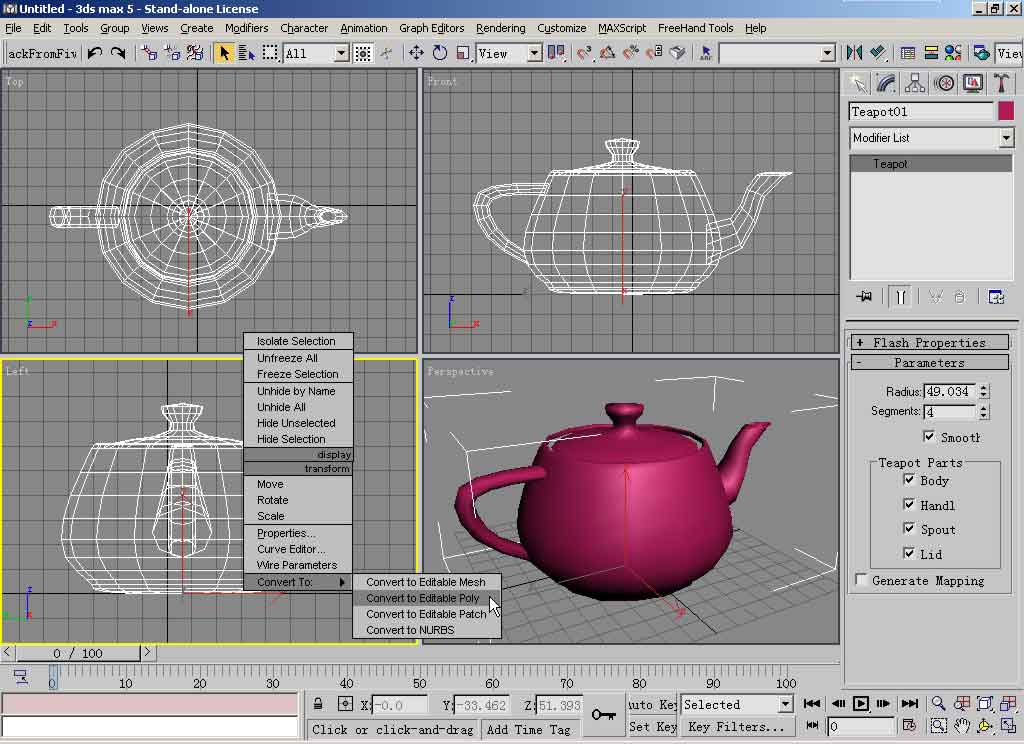Click the Teapot01 object color swatch

1005,112
